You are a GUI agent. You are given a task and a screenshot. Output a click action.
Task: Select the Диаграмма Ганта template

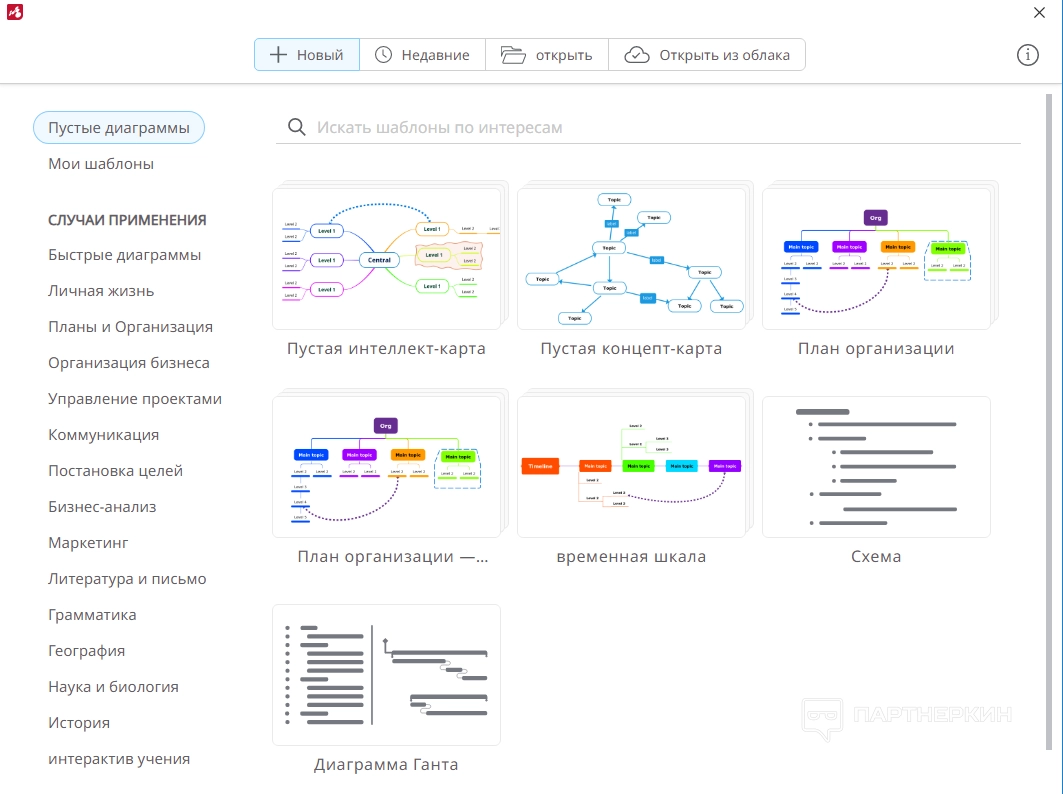tap(386, 675)
